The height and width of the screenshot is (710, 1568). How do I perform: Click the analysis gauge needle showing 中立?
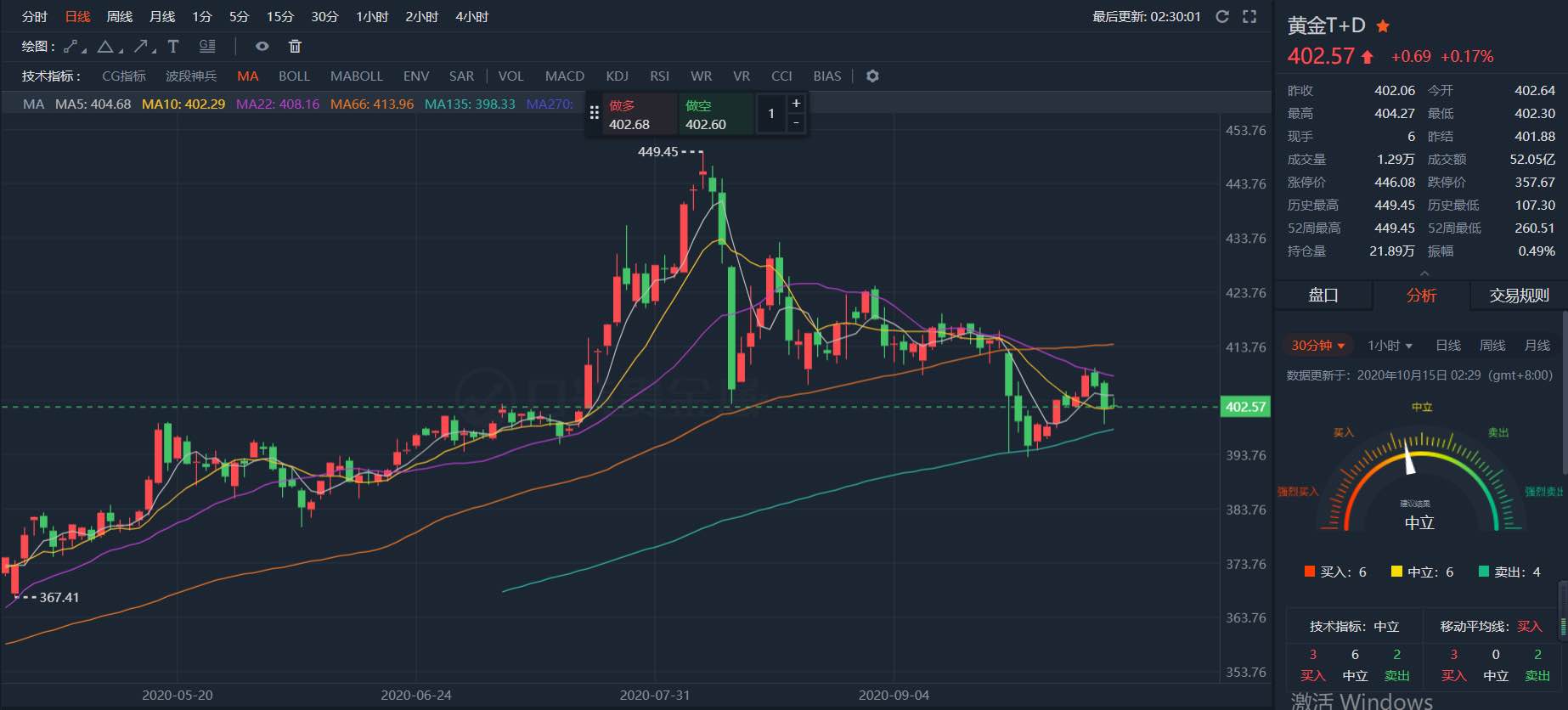1409,458
